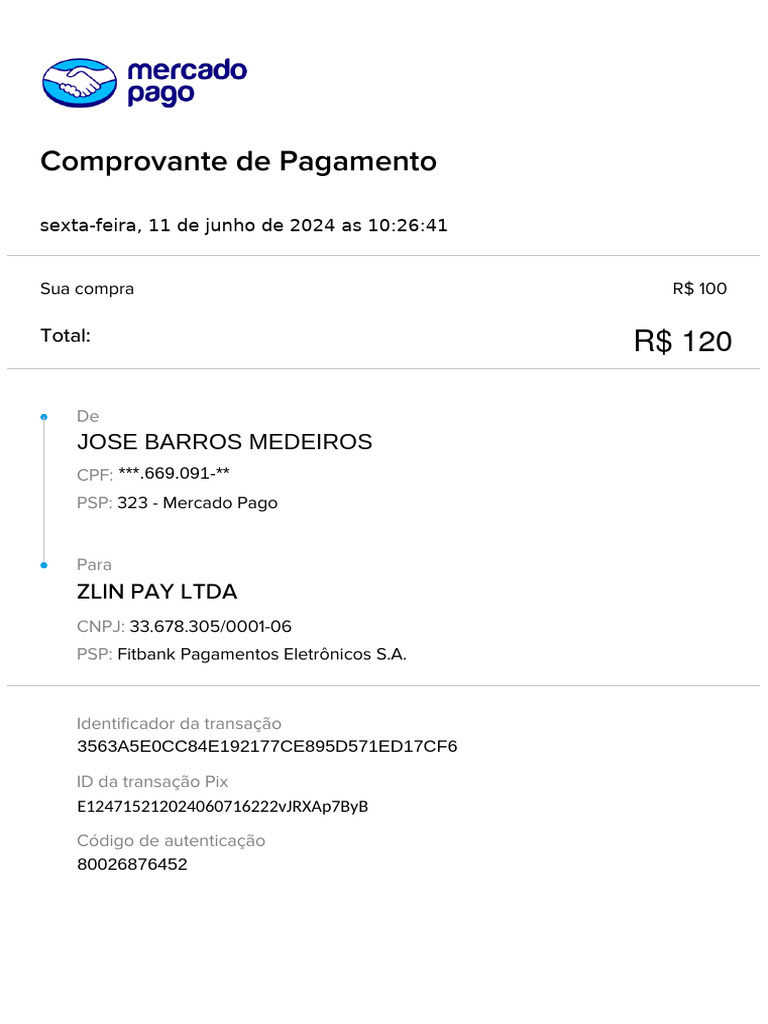This screenshot has width=768, height=1024.
Task: Click the Mercado Pago handshake logo
Action: tap(80, 83)
